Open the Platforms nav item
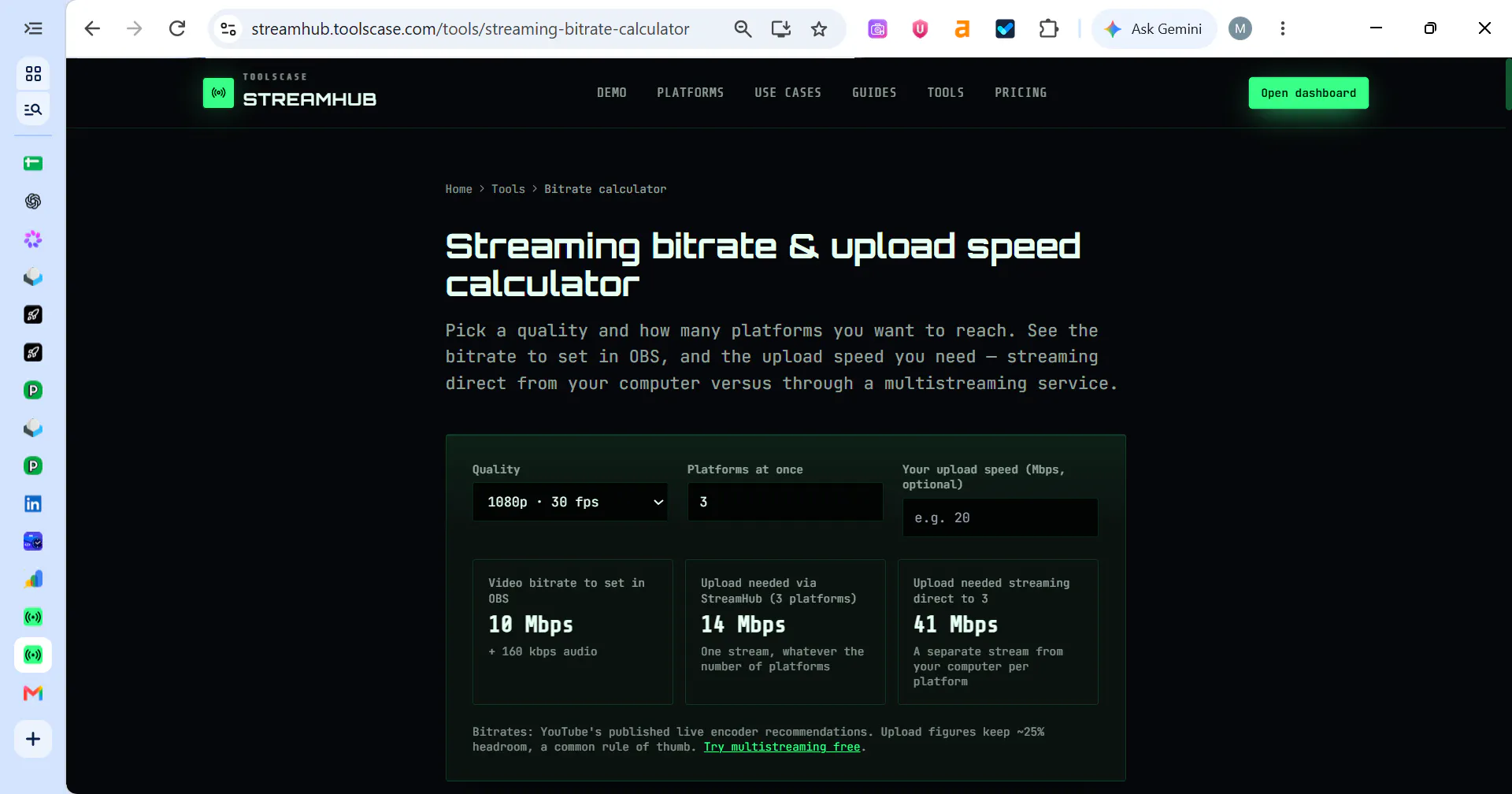The width and height of the screenshot is (1512, 794). 691,93
